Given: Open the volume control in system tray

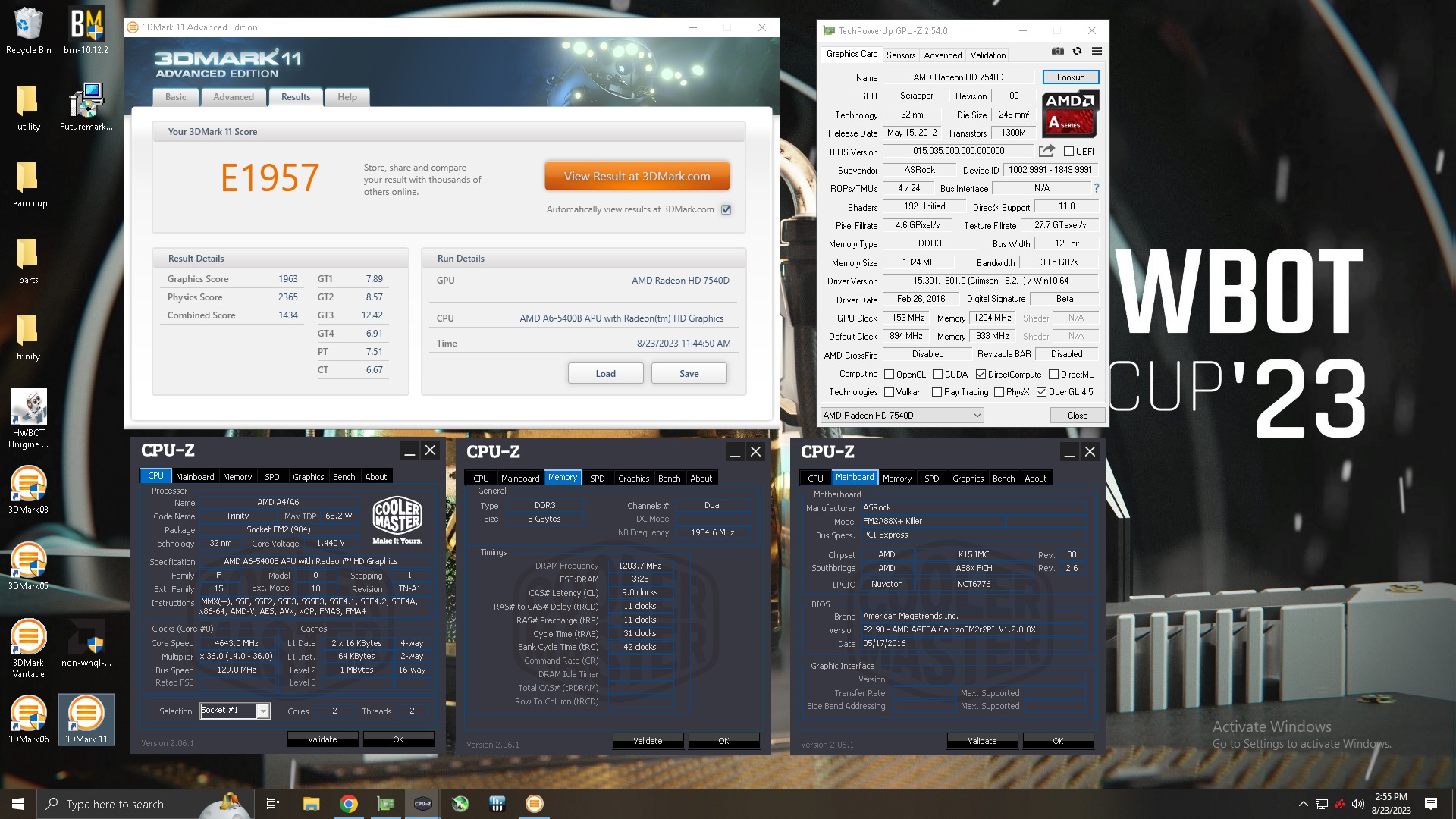Looking at the screenshot, I should pyautogui.click(x=1357, y=804).
